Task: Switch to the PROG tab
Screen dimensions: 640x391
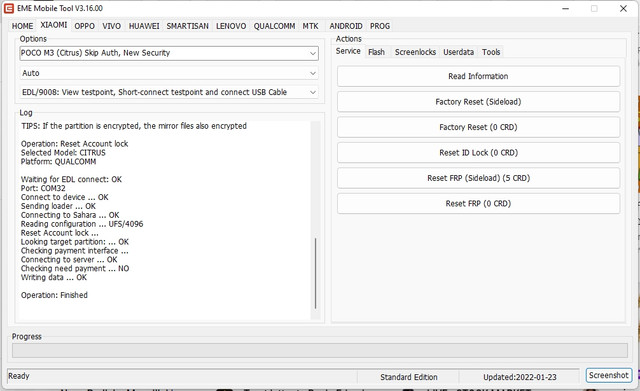Action: coord(380,26)
